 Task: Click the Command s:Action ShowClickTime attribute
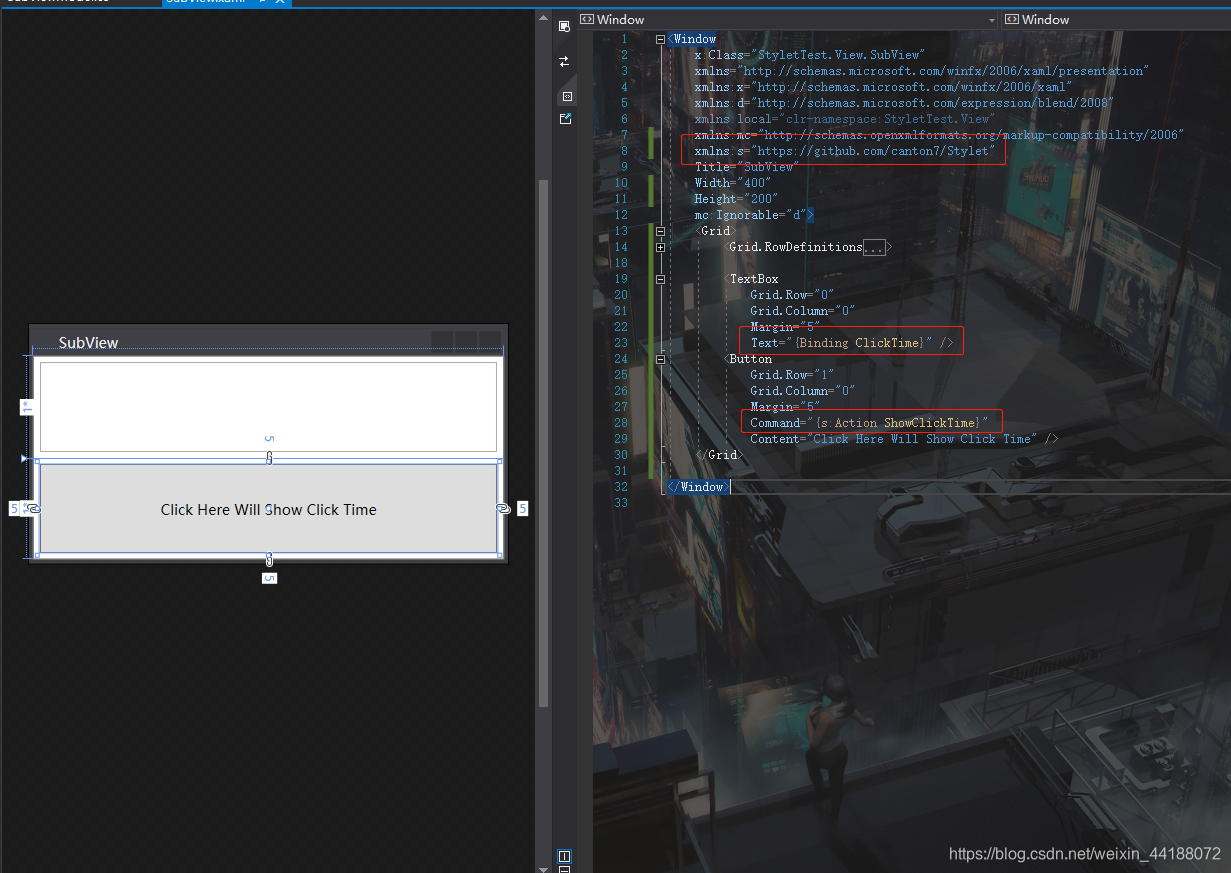[869, 423]
